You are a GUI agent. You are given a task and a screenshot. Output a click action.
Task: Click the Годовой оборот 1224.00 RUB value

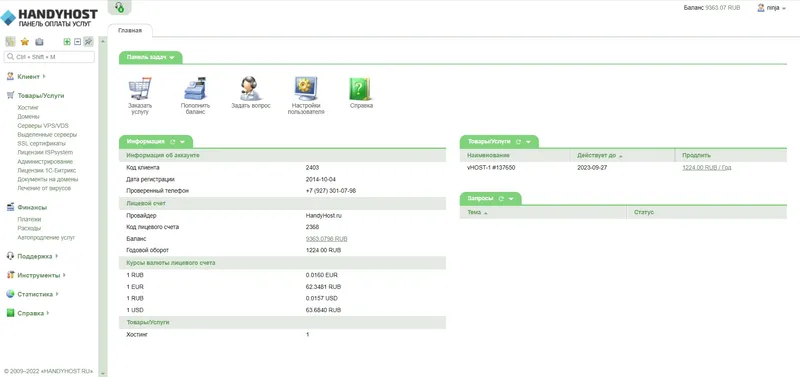click(x=323, y=250)
